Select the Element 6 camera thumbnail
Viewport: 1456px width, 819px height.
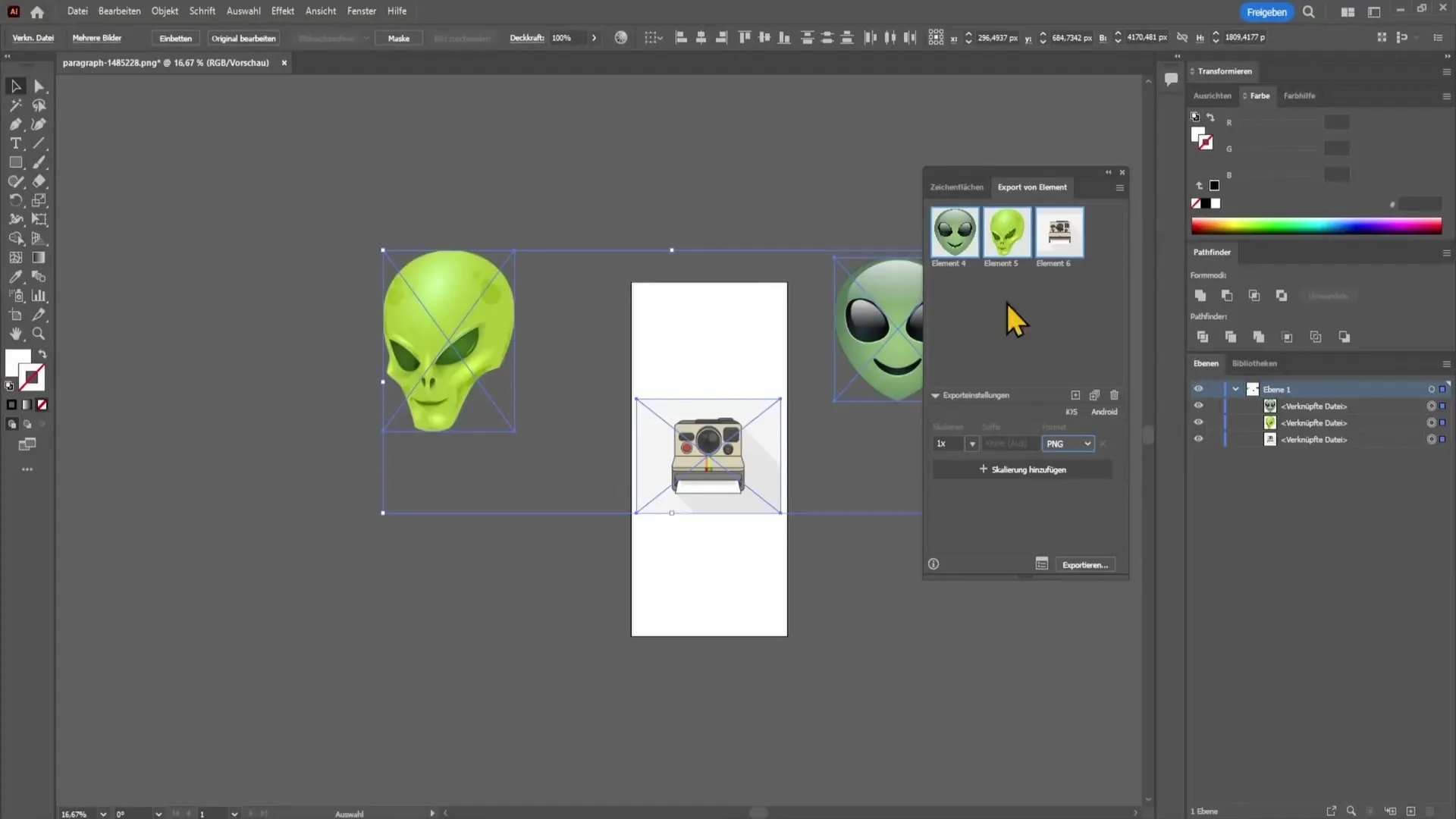(1059, 232)
